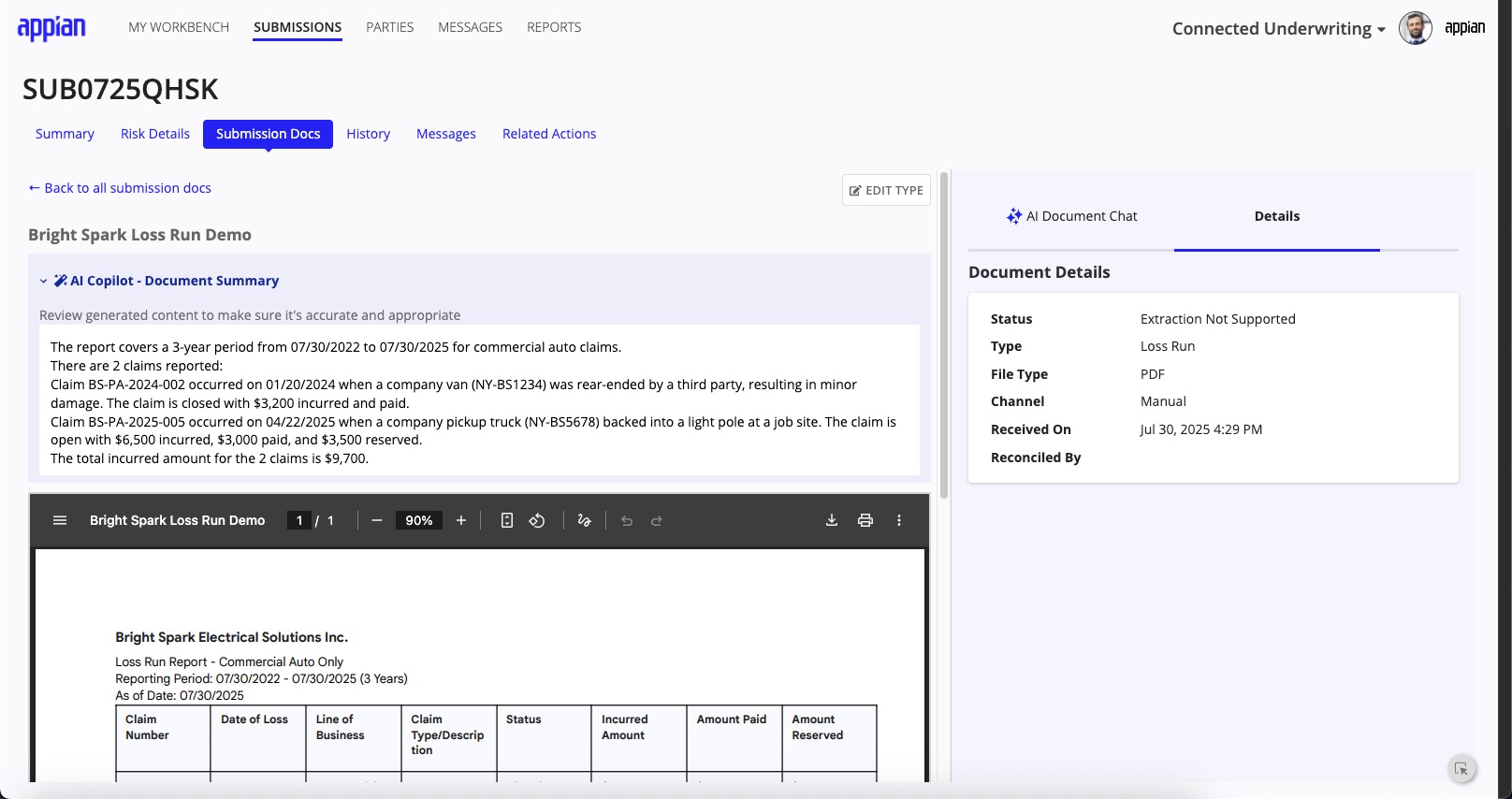Click the redo arrow in PDF toolbar

click(x=657, y=520)
